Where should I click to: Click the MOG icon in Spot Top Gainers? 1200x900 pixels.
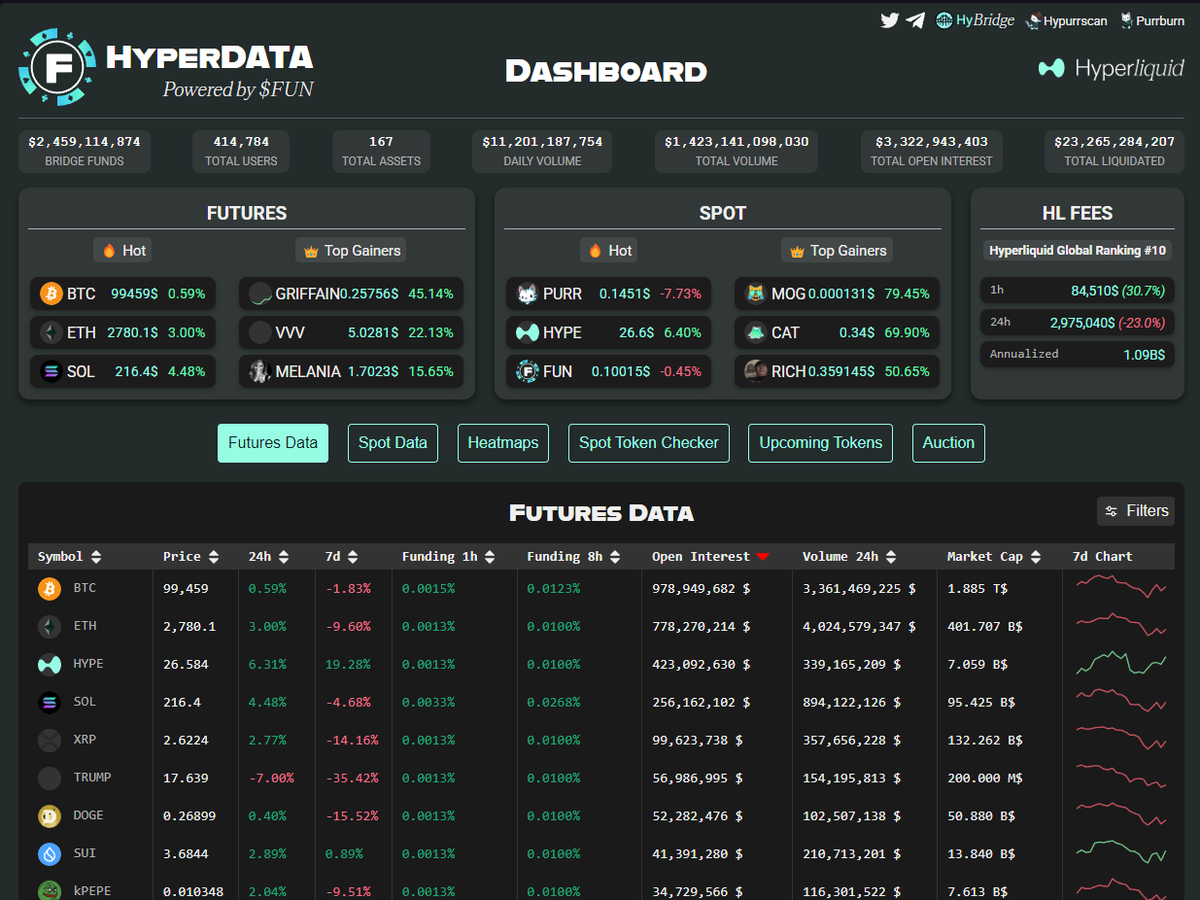tap(755, 294)
